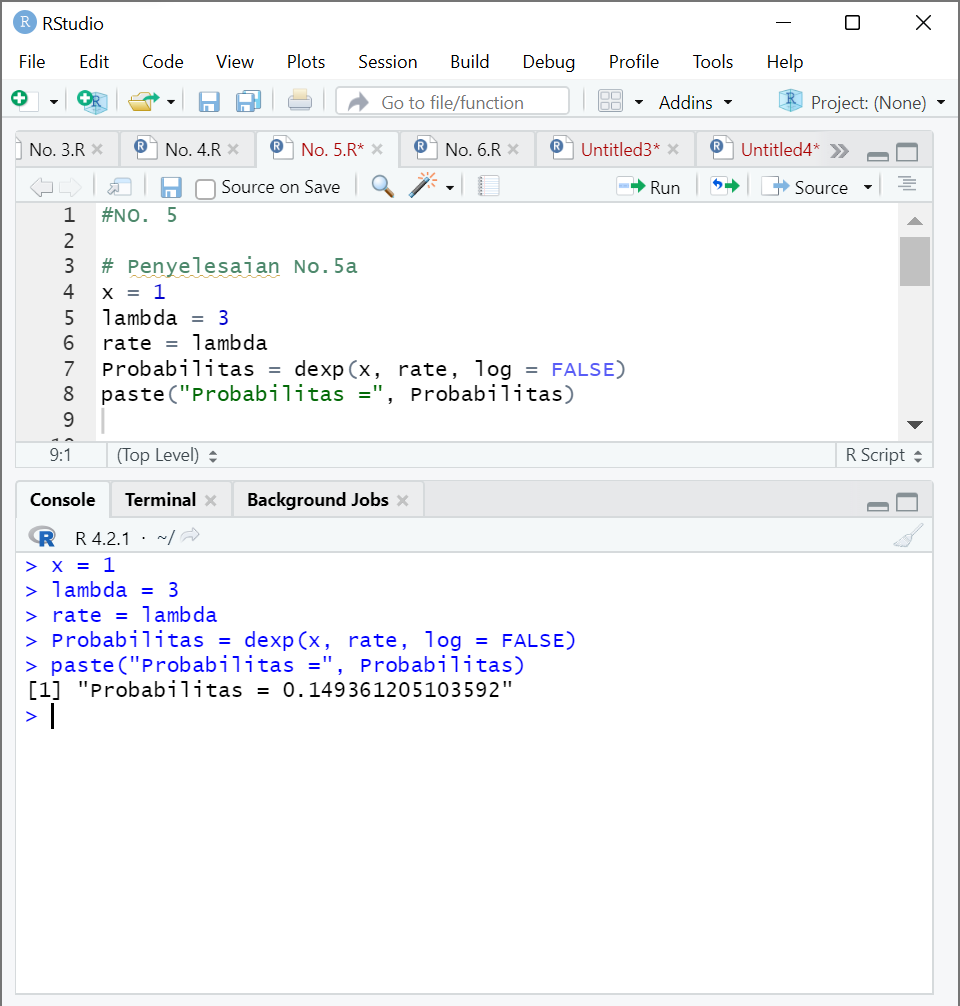The height and width of the screenshot is (1006, 960).
Task: Open the Code menu
Action: pyautogui.click(x=162, y=61)
